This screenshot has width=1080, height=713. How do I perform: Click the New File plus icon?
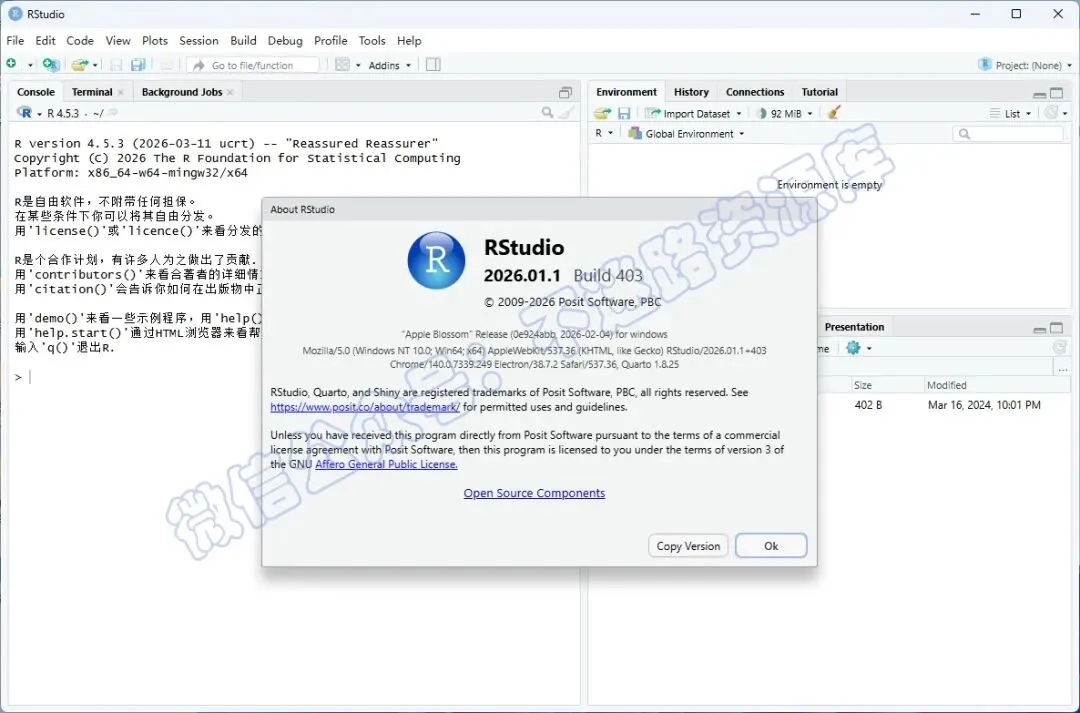pyautogui.click(x=11, y=64)
